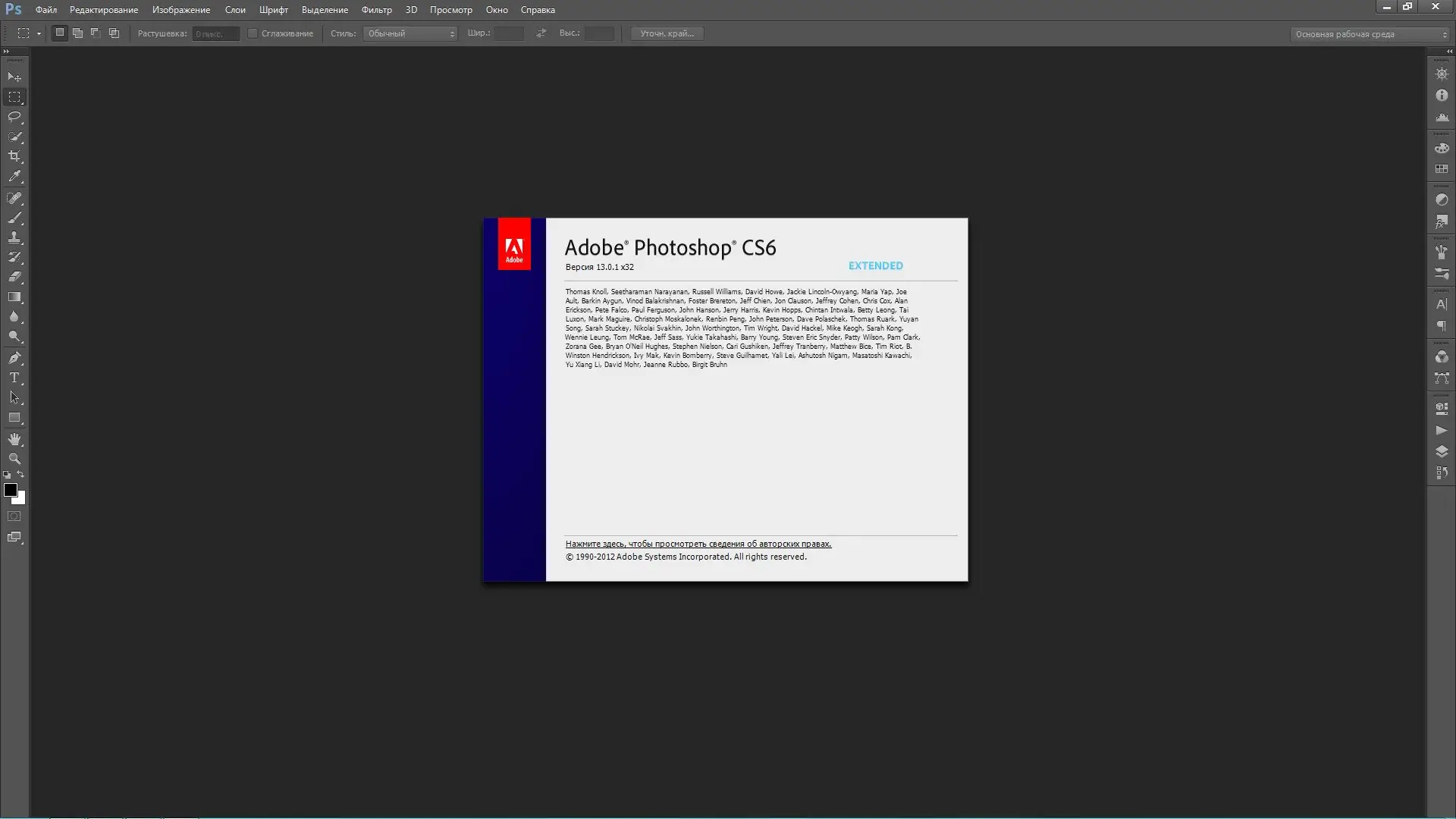
Task: Open the Info panel icon
Action: [x=1442, y=96]
